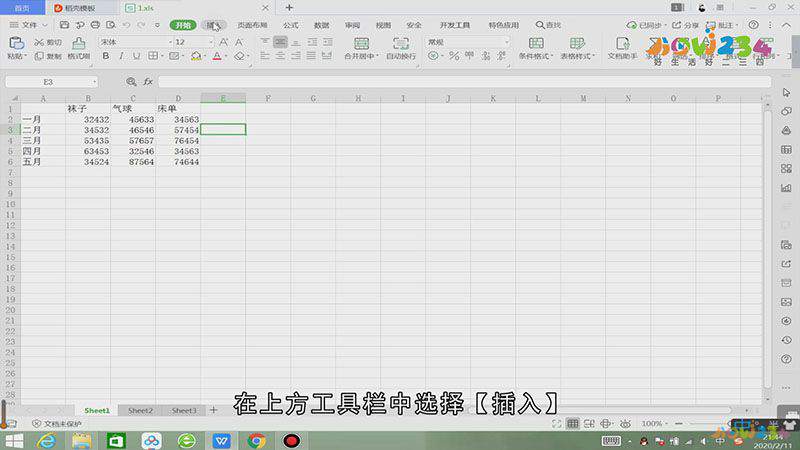Open the number format dropdown (常规)
Screen dimensions: 800x450
tap(506, 42)
